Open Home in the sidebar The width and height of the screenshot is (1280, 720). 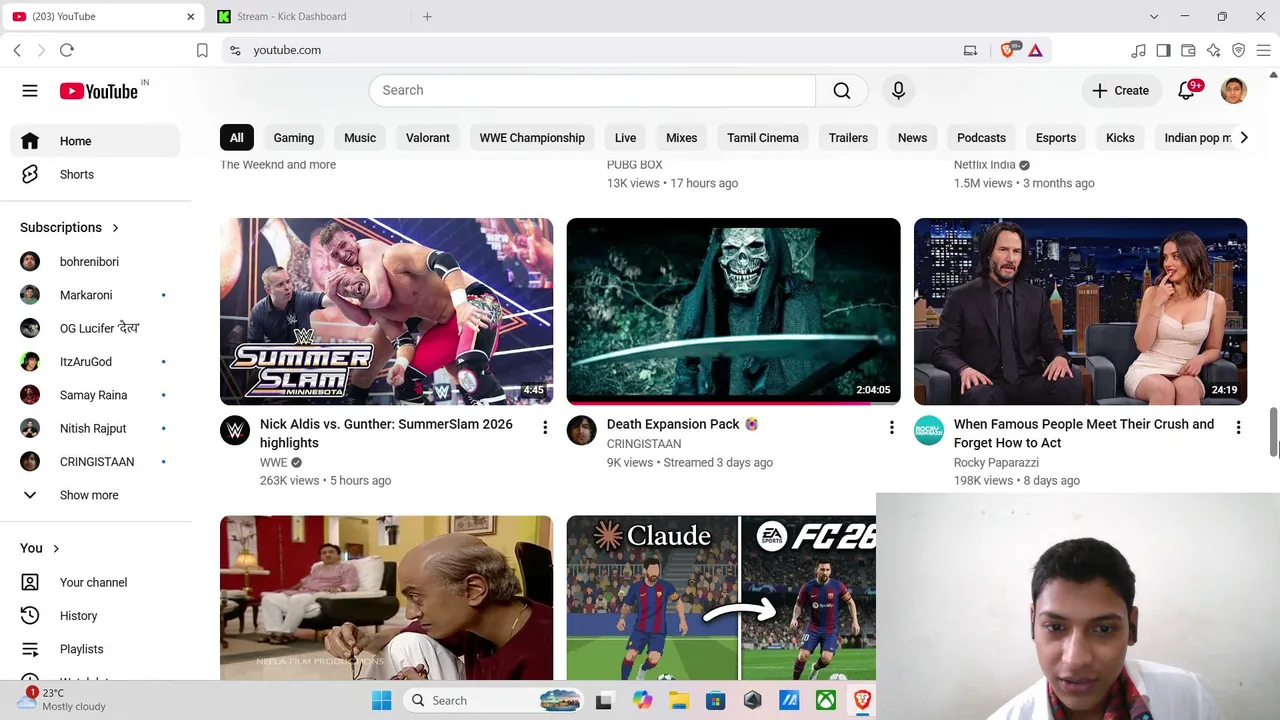(95, 141)
